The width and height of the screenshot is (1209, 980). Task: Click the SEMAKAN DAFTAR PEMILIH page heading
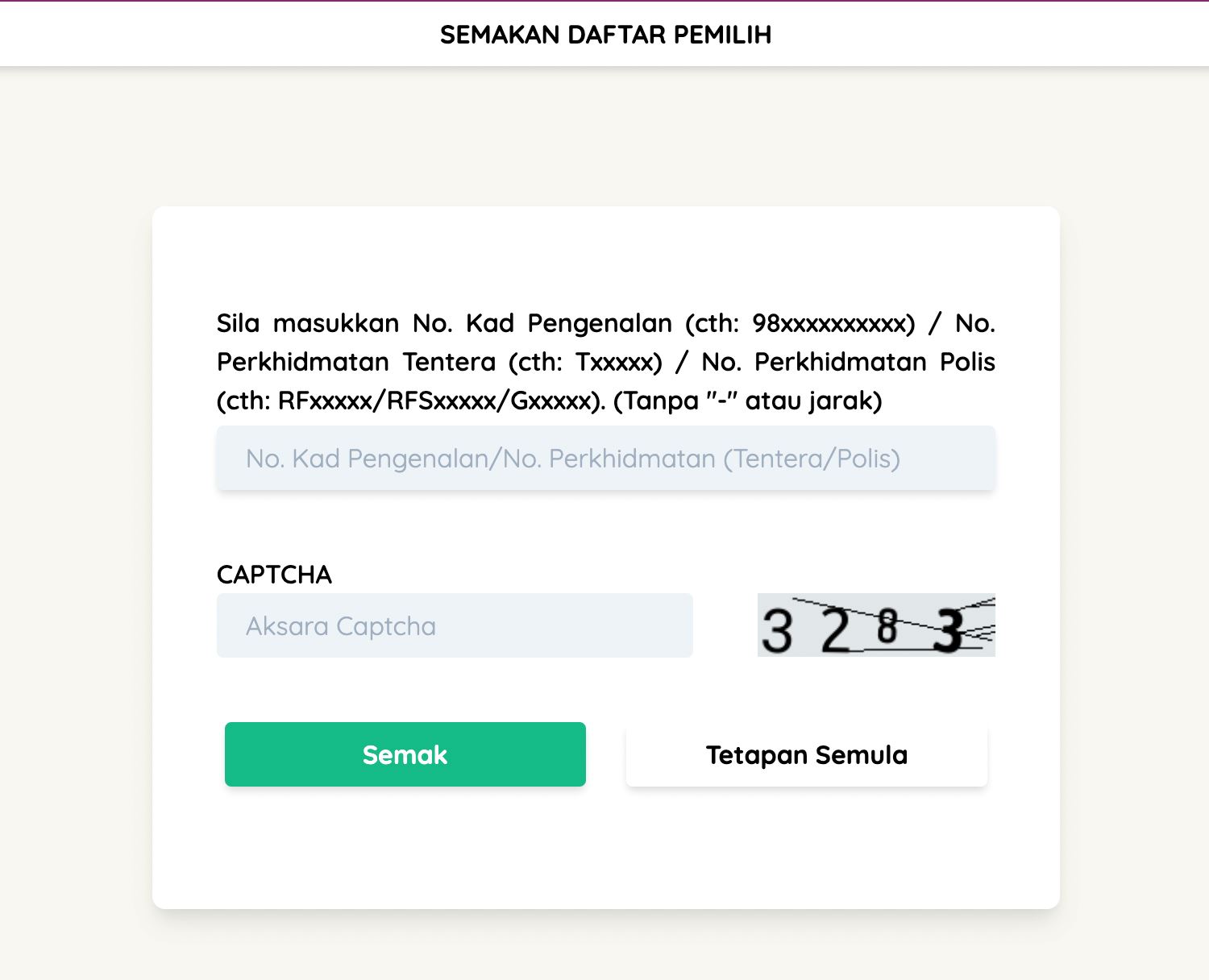coord(605,35)
